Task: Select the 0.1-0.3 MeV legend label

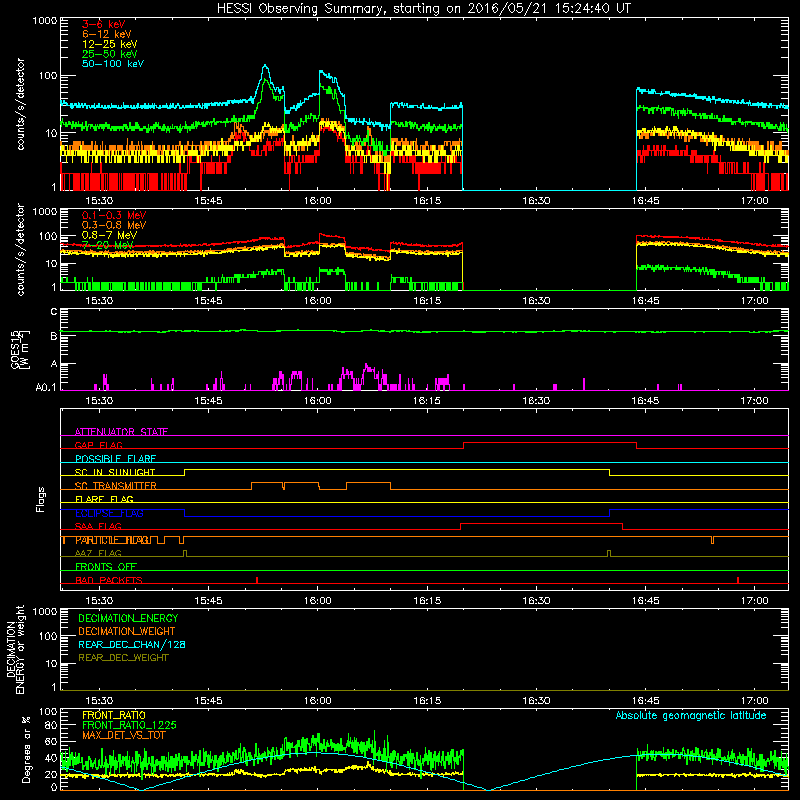Action: click(114, 215)
